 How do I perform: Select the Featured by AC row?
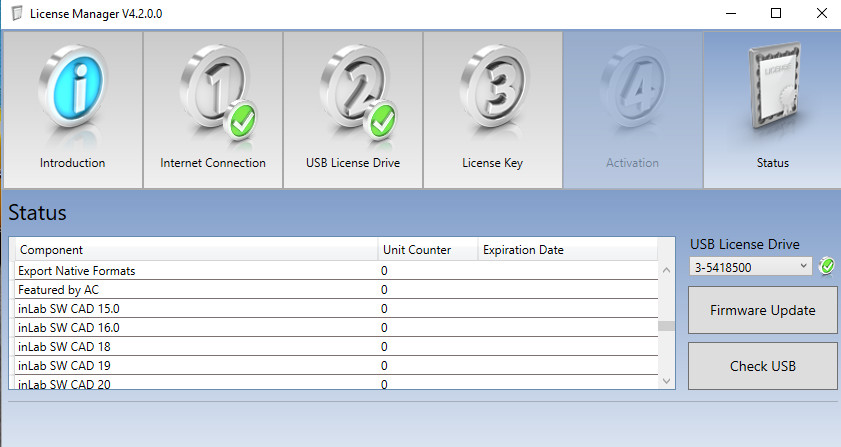[336, 290]
